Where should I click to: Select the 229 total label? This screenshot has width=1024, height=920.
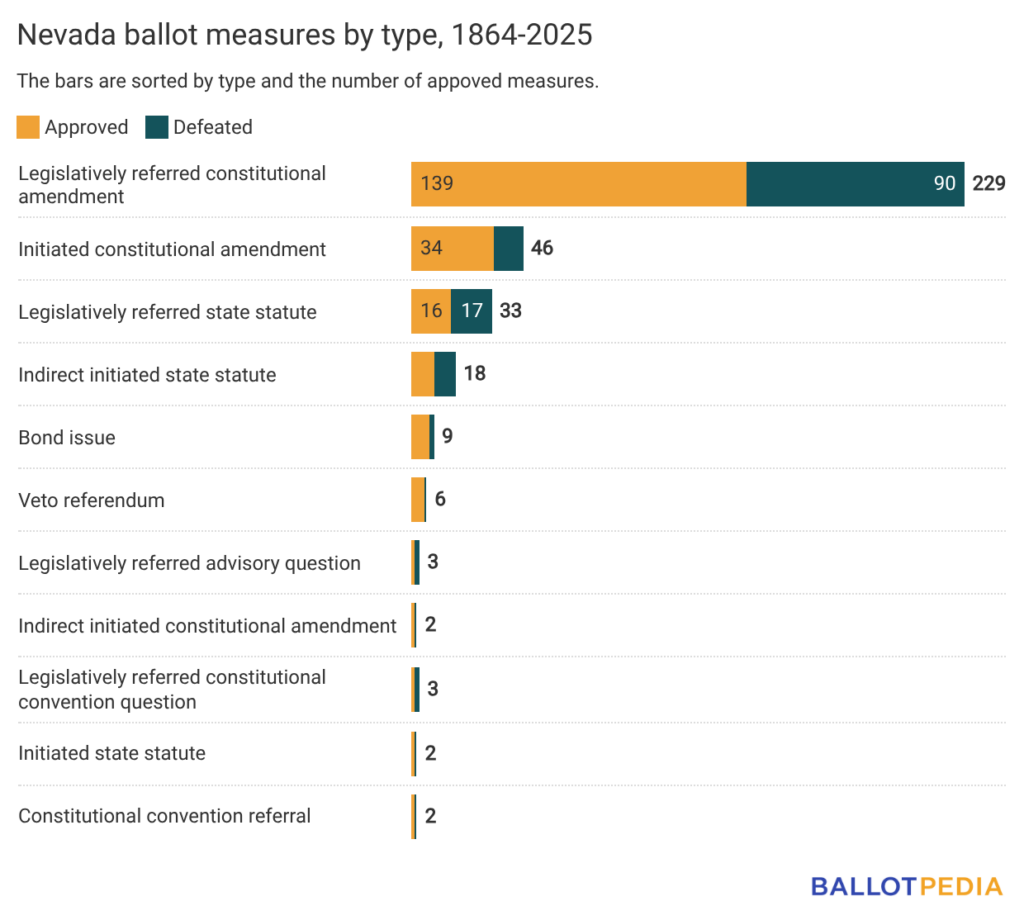[x=988, y=184]
